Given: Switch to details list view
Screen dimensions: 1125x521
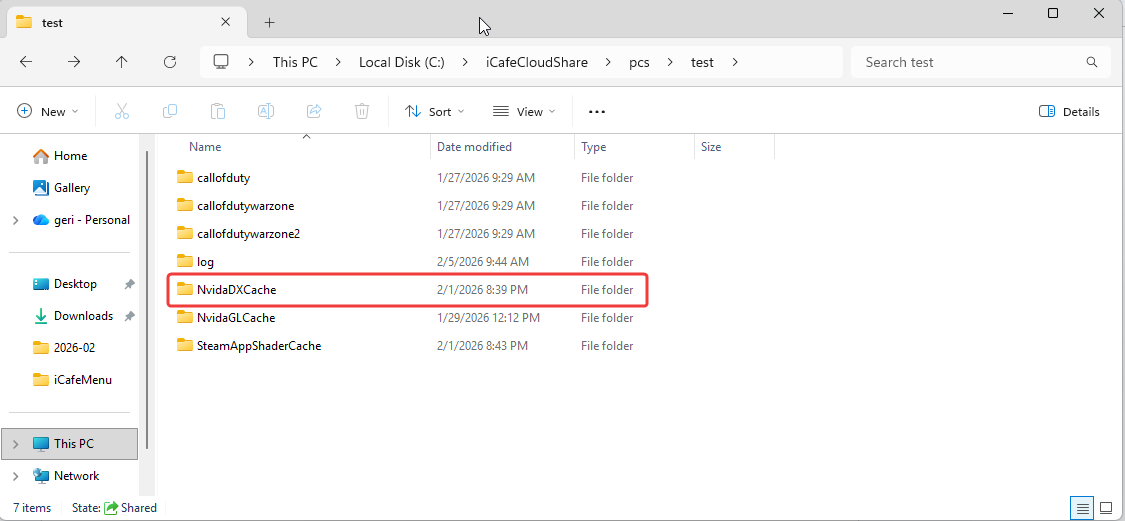Looking at the screenshot, I should click(x=1082, y=508).
